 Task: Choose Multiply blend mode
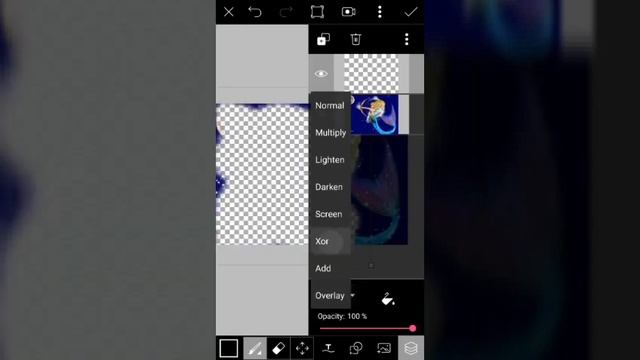(331, 133)
